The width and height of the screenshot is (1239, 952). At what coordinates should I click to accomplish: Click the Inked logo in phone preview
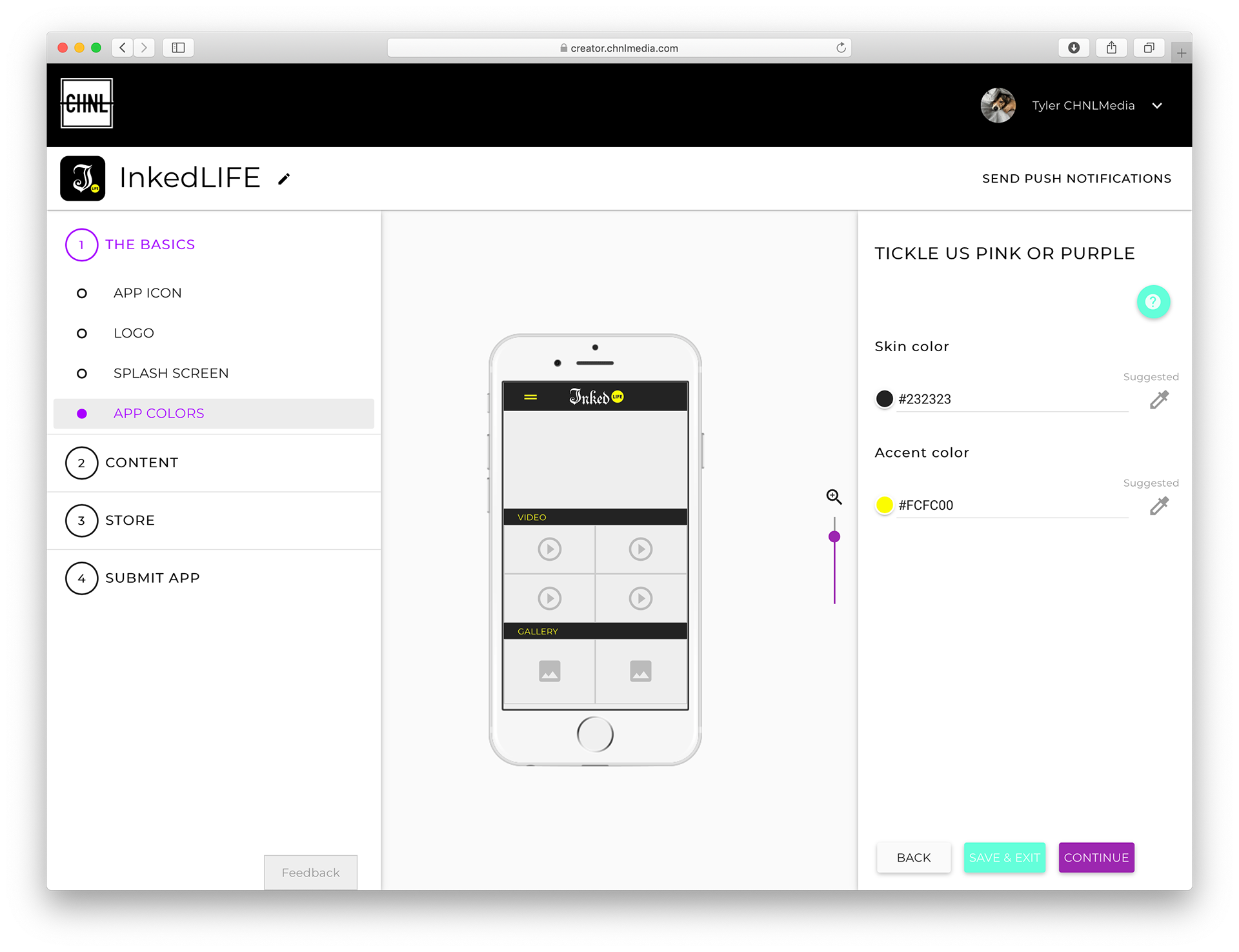[x=596, y=396]
